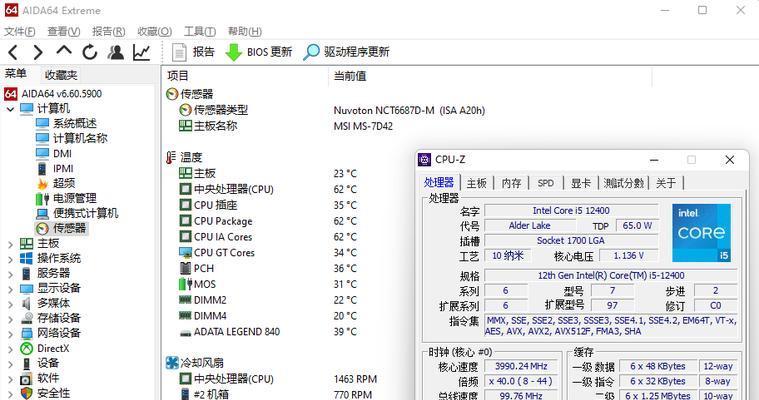Screen dimensions: 759x400
Task: Open the 工具(T) menu
Action: tap(199, 31)
